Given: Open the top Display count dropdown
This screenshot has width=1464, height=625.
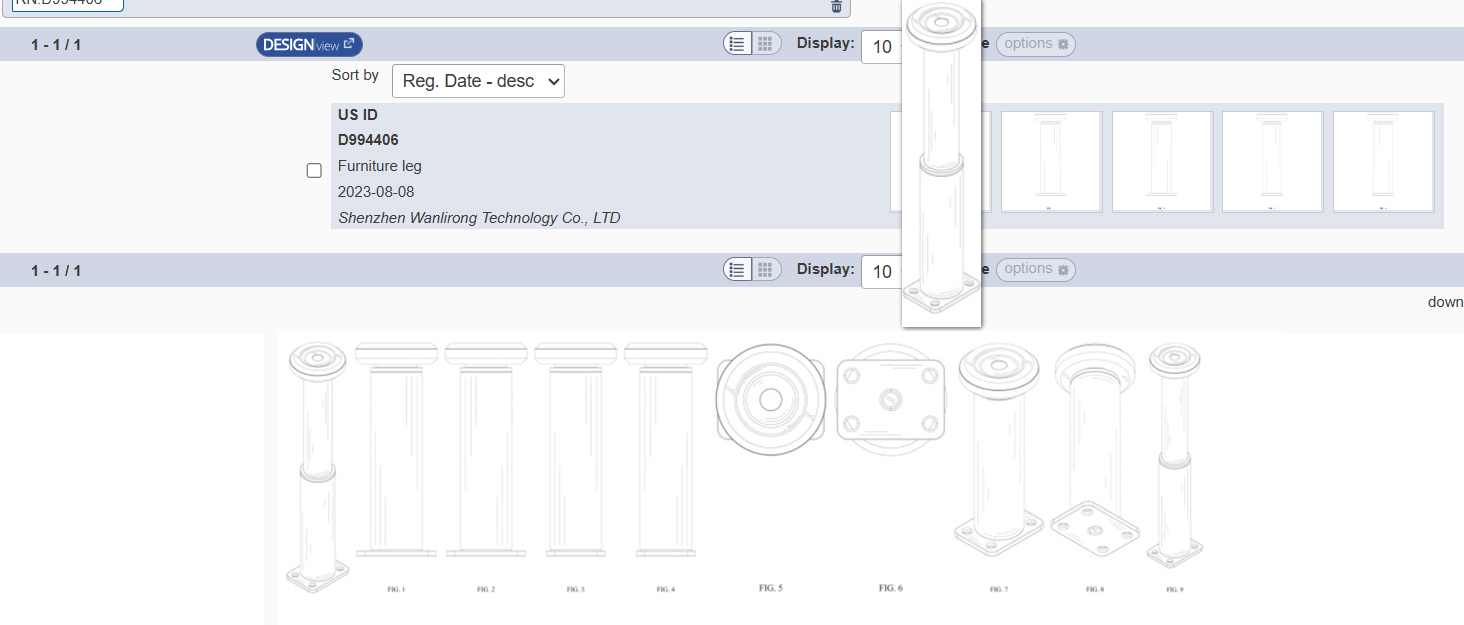Looking at the screenshot, I should point(881,46).
